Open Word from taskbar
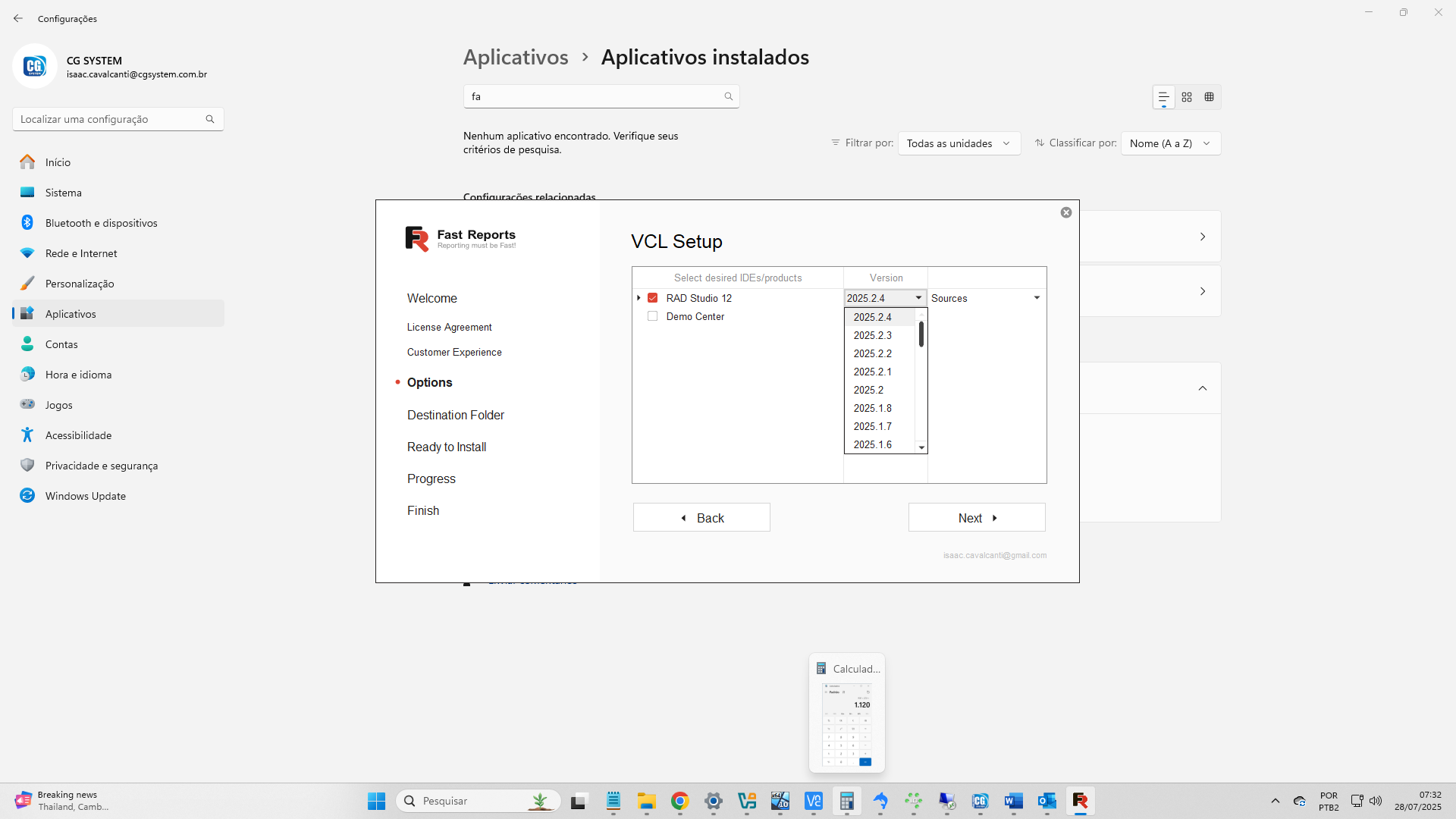This screenshot has width=1456, height=819. pyautogui.click(x=1014, y=801)
